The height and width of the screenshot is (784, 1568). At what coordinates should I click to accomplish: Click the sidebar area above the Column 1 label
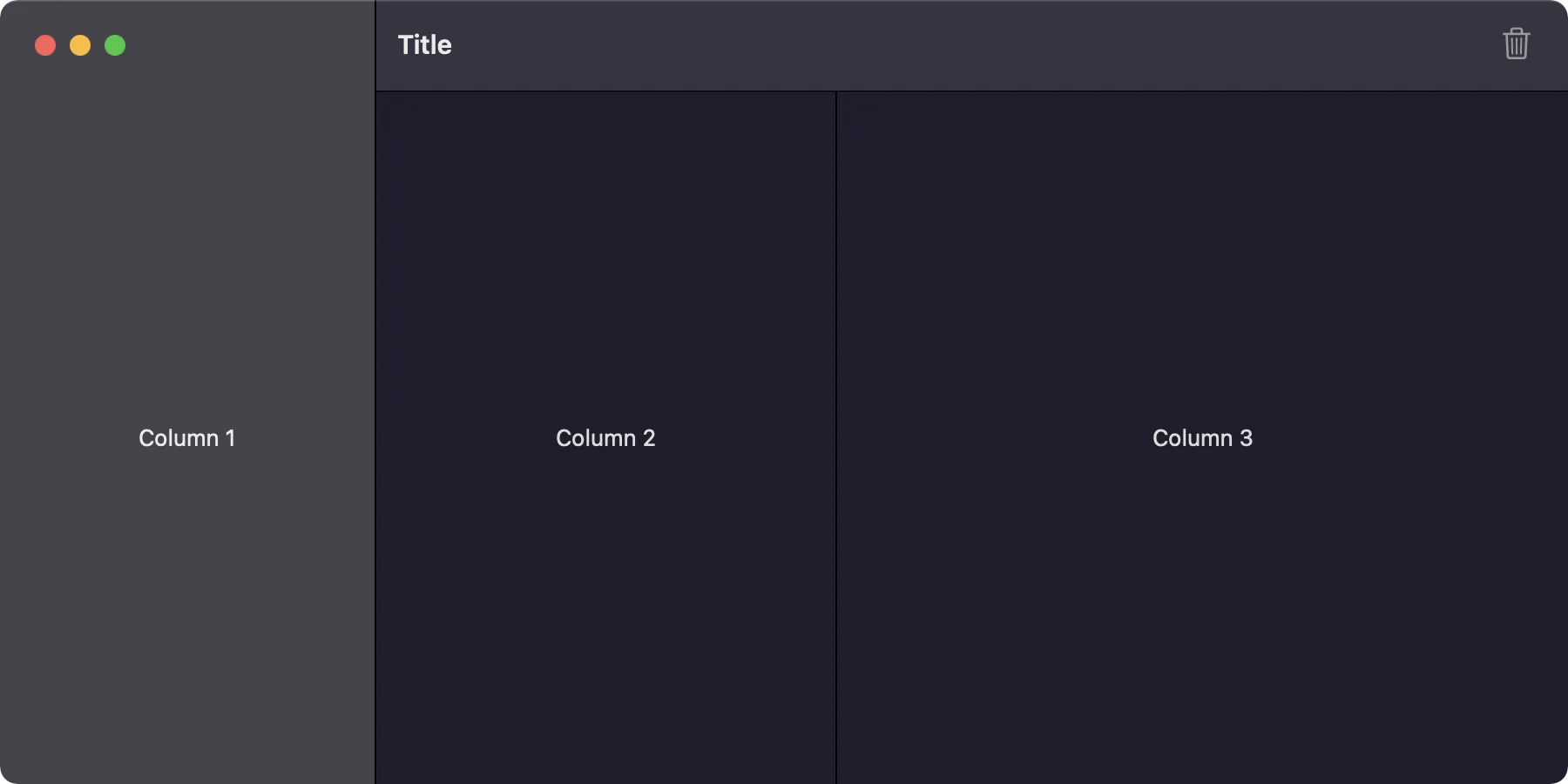click(186, 244)
